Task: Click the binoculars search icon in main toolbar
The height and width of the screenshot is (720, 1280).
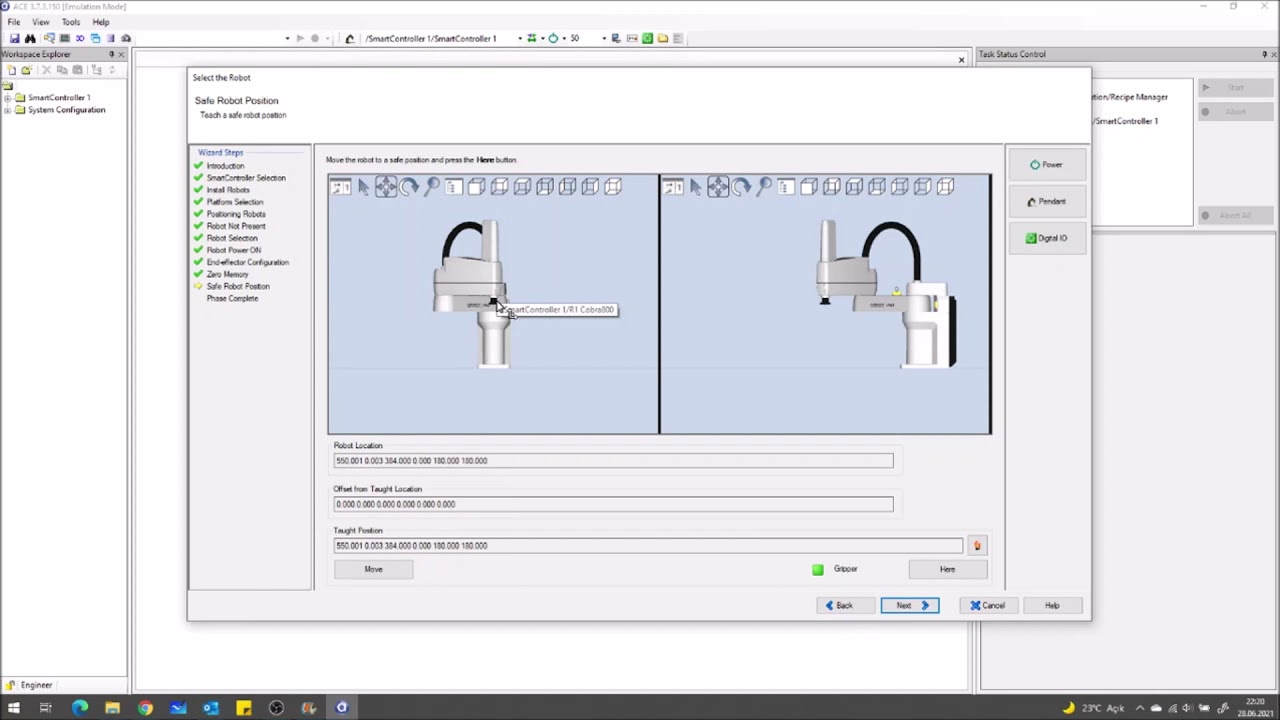Action: pyautogui.click(x=30, y=38)
